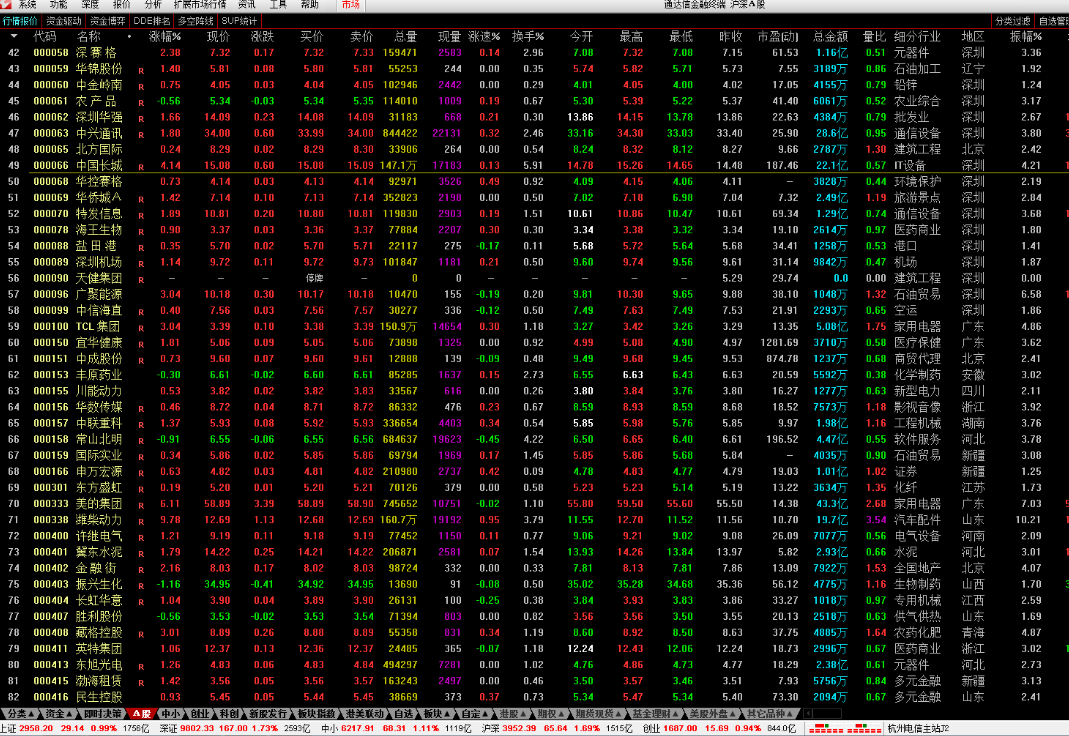Open the 扩展市场行情 menu
The height and width of the screenshot is (736, 1069).
click(x=200, y=4)
